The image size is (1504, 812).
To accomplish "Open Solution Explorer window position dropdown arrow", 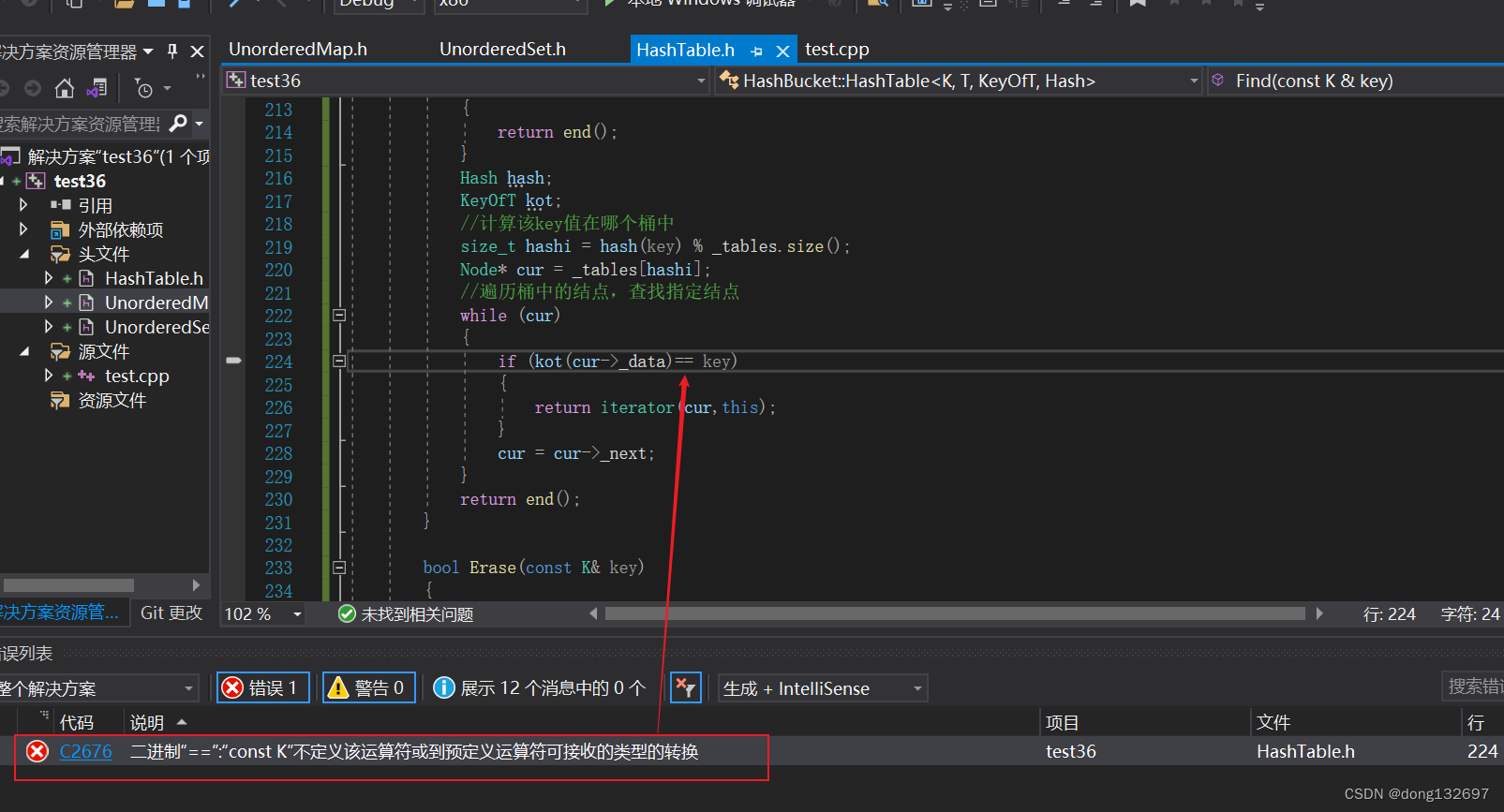I will (148, 52).
